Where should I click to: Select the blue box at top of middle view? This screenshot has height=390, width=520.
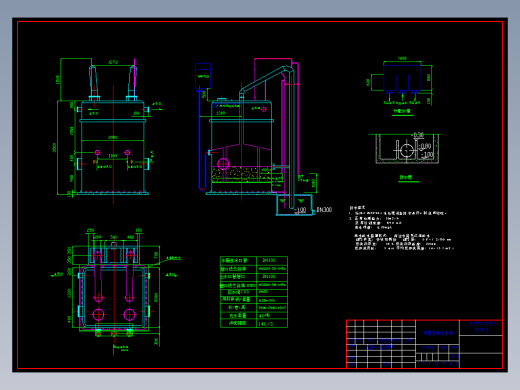click(203, 76)
